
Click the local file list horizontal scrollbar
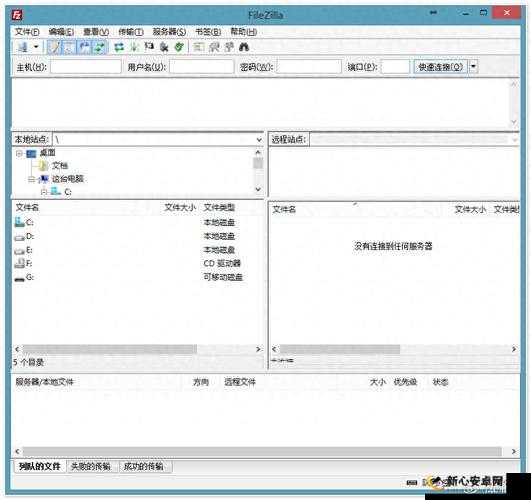tap(138, 349)
